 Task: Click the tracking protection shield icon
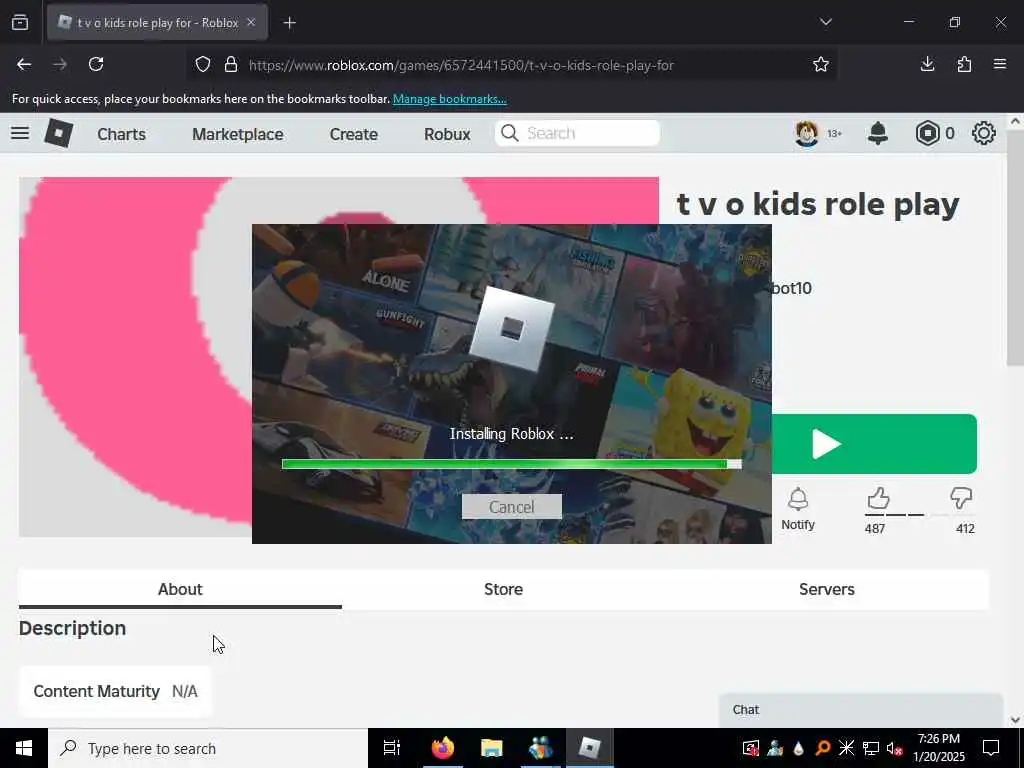tap(203, 64)
